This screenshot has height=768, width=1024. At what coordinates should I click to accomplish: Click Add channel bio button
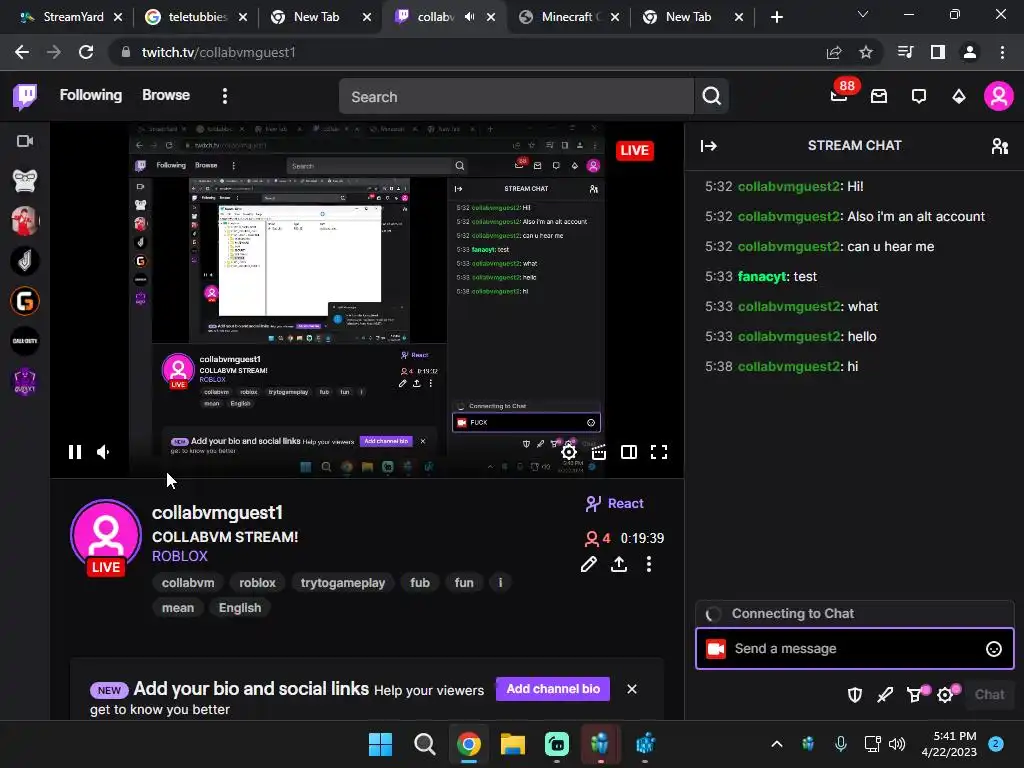tap(552, 689)
